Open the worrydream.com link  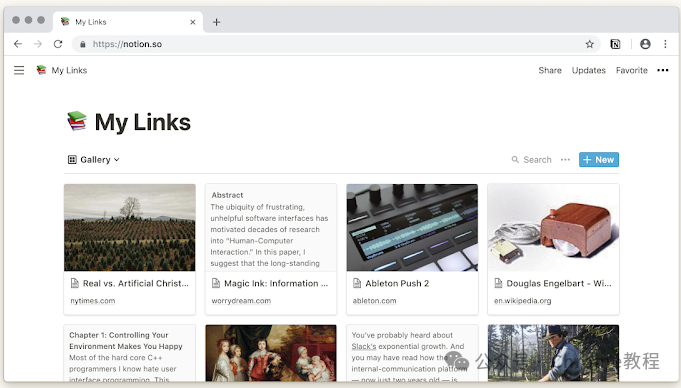pos(241,301)
